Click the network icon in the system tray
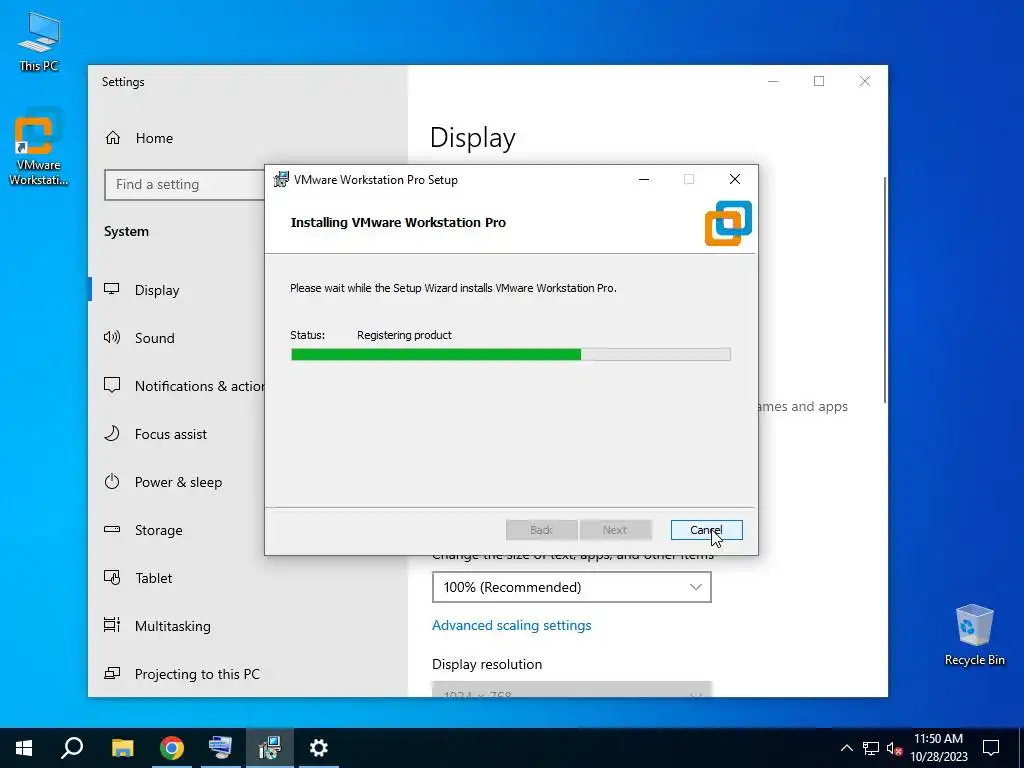 (871, 748)
